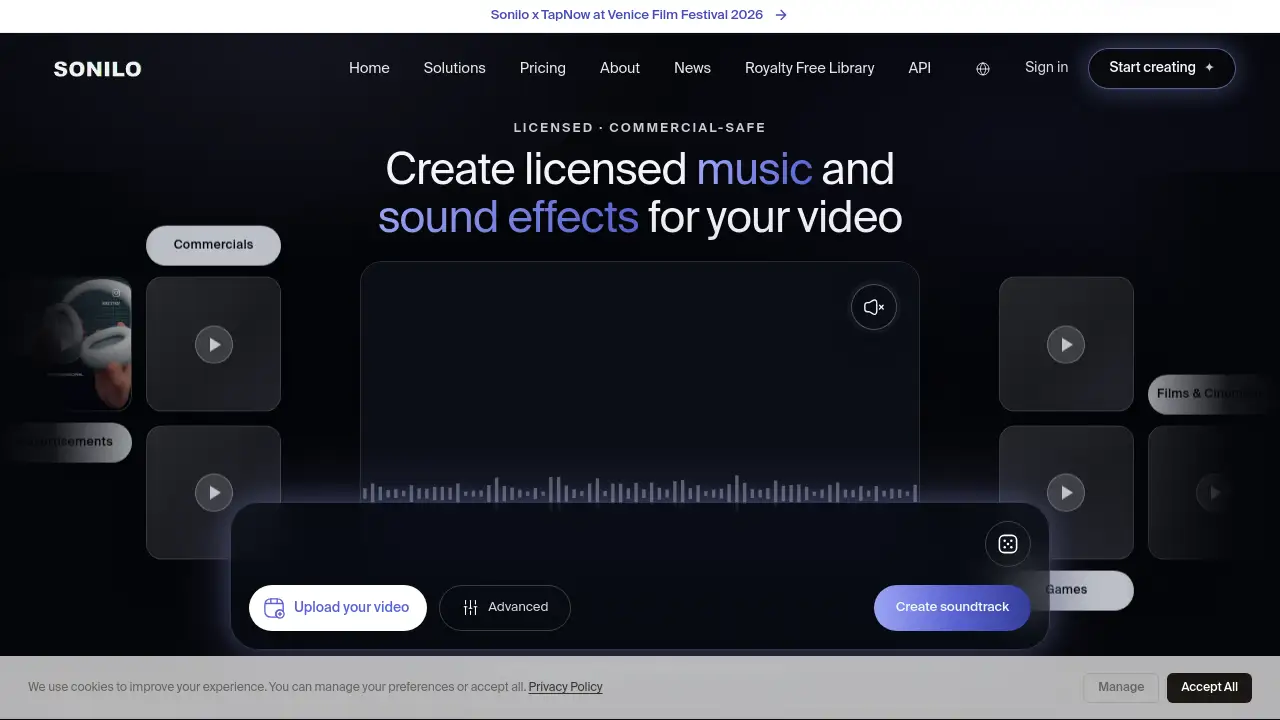Open the Privacy Policy link

point(566,687)
